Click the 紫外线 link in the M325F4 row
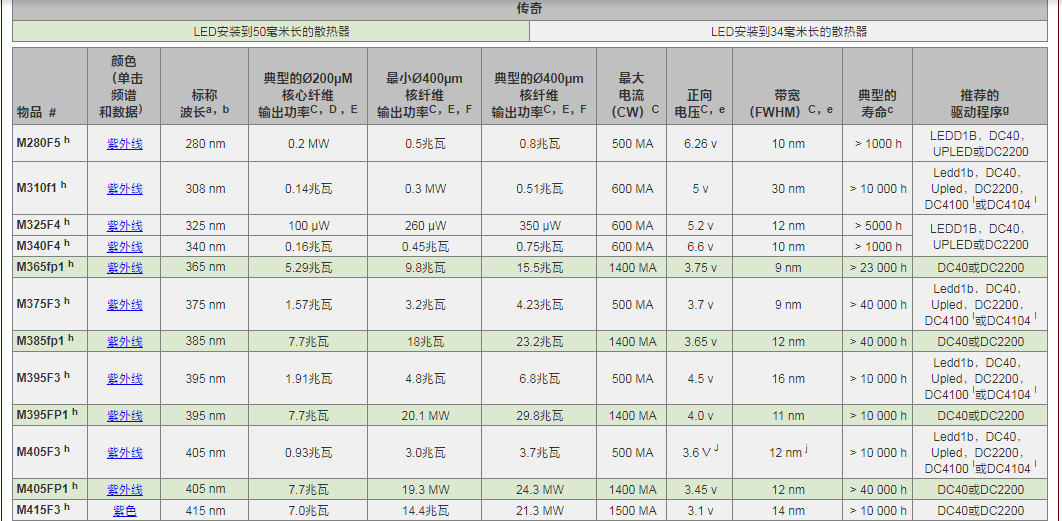The width and height of the screenshot is (1062, 521). coord(125,226)
